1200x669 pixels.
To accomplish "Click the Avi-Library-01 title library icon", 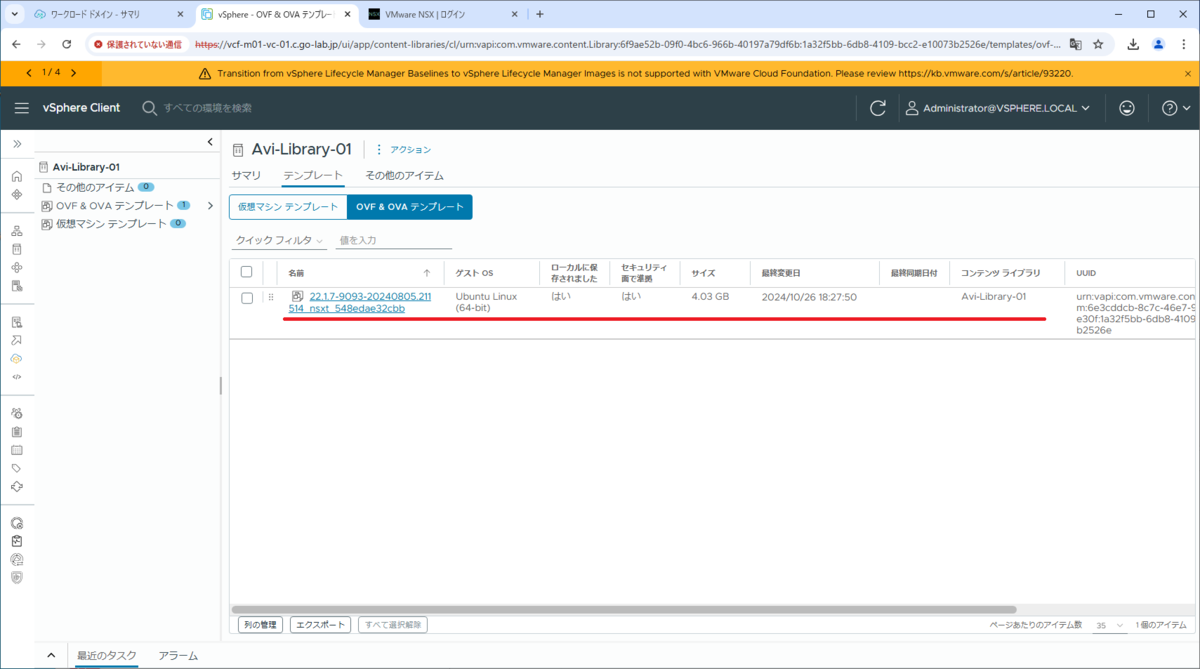I will tap(238, 150).
